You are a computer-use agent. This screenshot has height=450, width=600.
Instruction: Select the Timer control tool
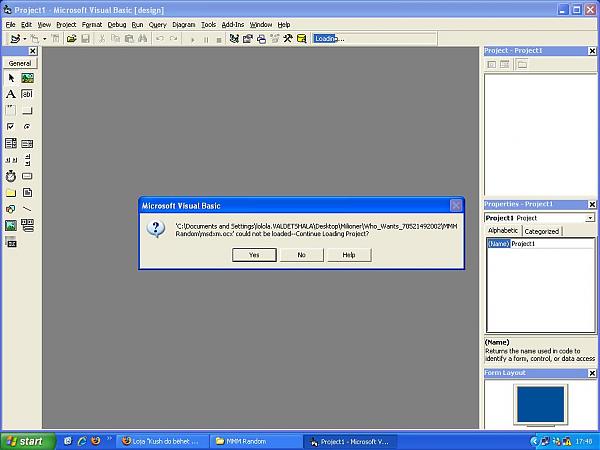click(x=11, y=176)
